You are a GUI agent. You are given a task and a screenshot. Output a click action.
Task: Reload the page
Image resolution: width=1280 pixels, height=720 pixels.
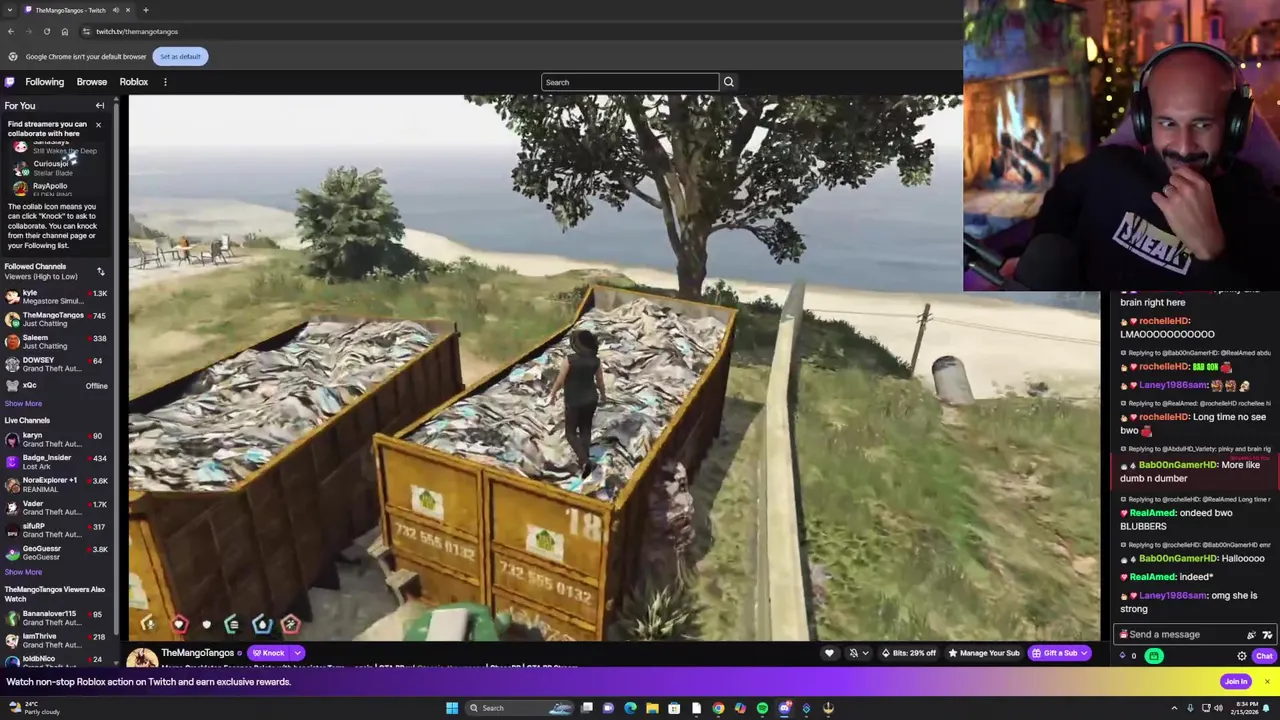tap(46, 31)
